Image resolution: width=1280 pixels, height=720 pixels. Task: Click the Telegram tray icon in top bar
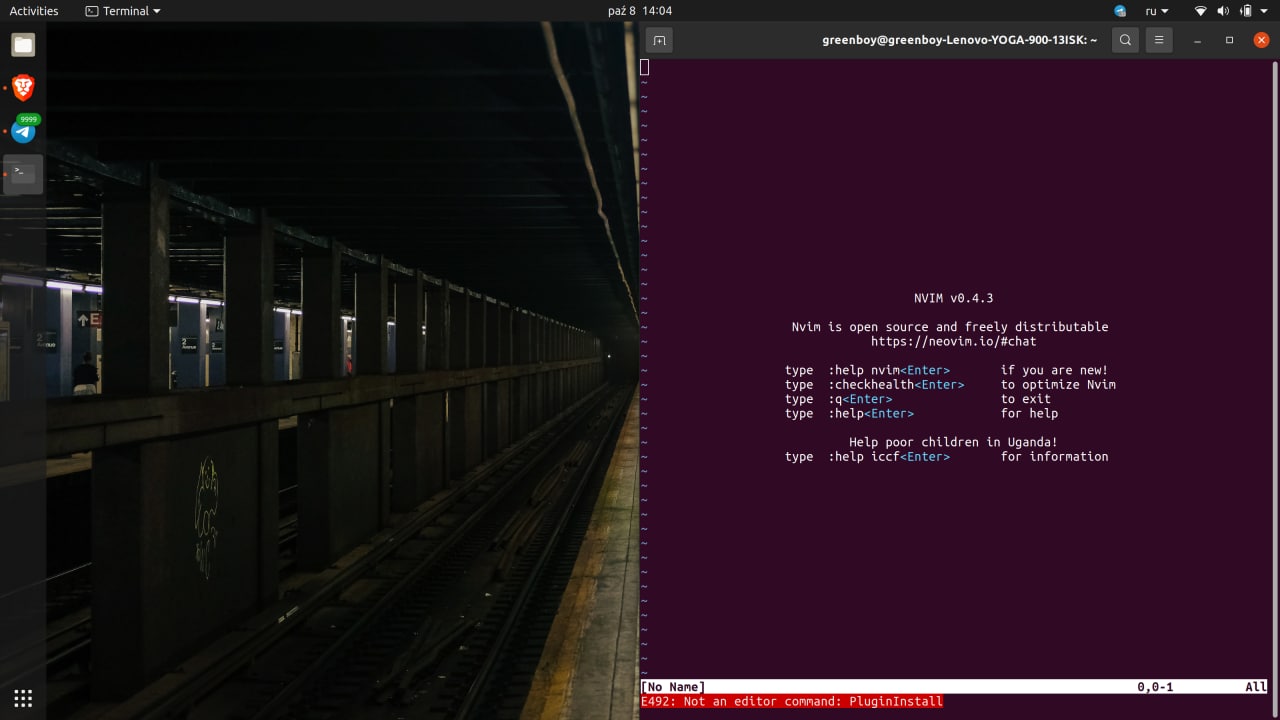[x=1120, y=11]
